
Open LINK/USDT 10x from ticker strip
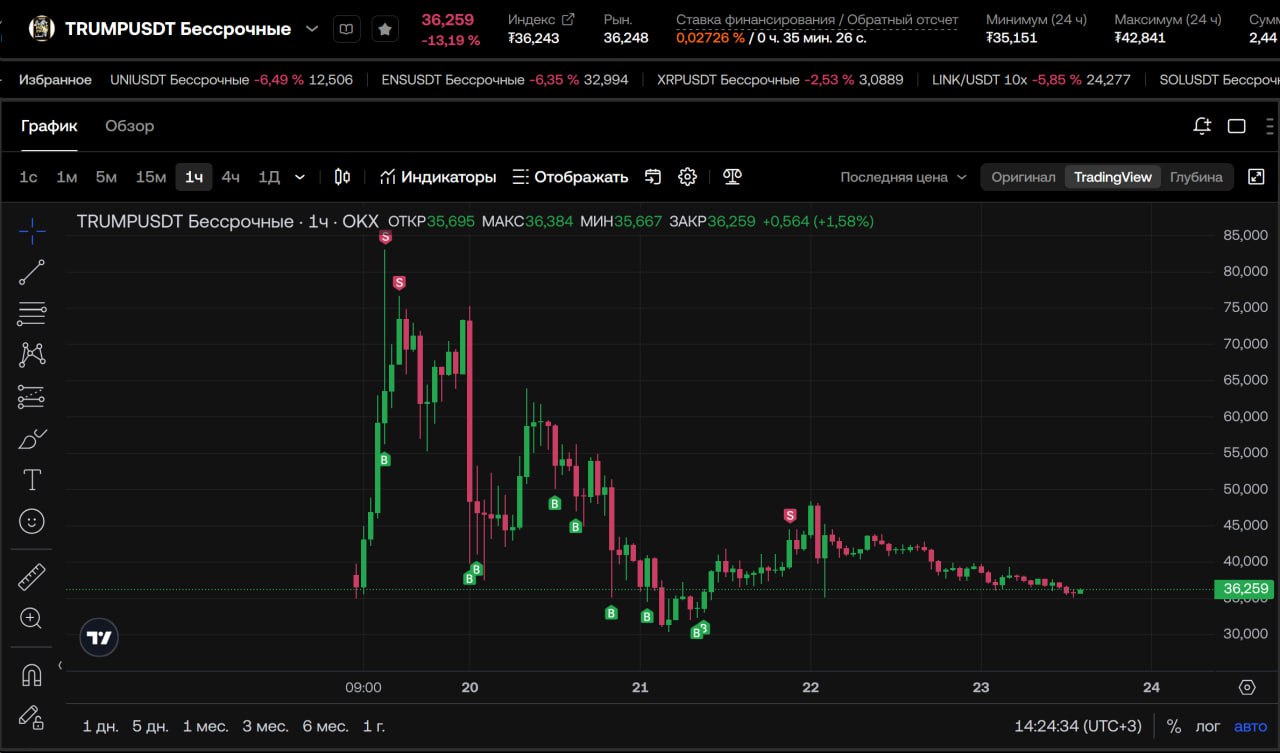[x=1031, y=80]
